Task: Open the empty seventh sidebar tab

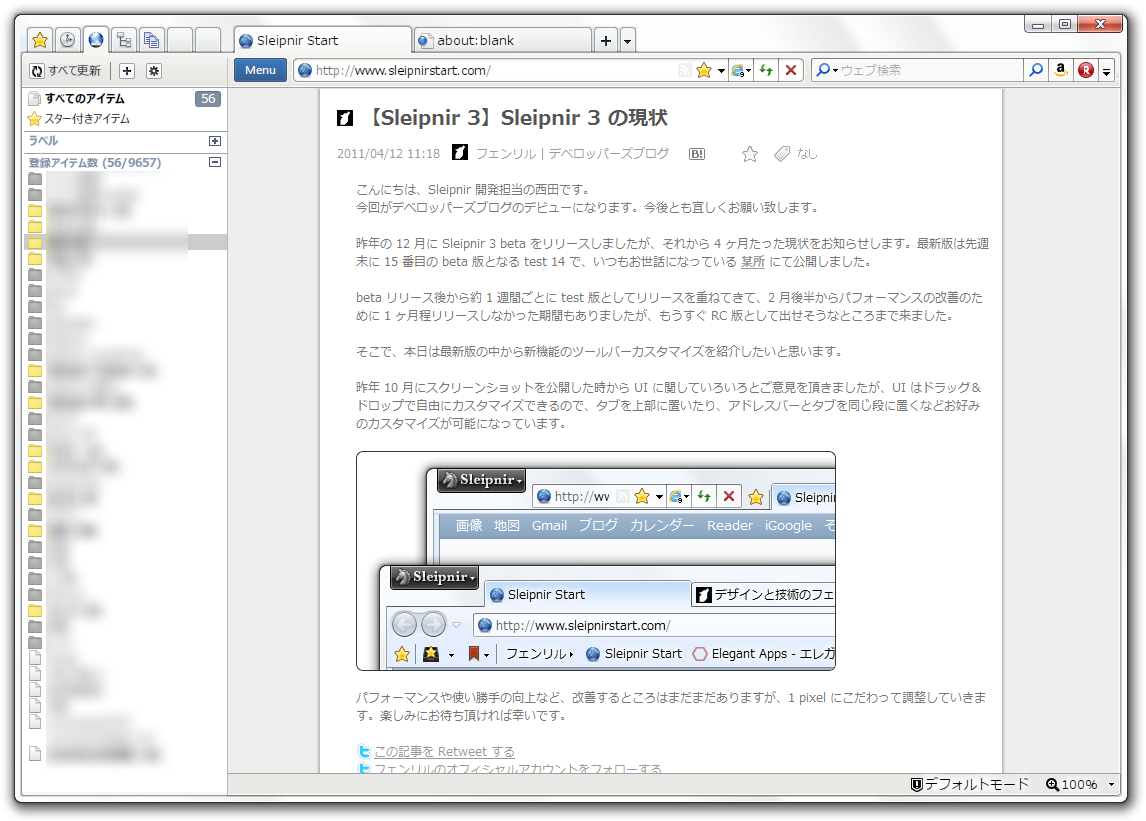Action: coord(208,40)
